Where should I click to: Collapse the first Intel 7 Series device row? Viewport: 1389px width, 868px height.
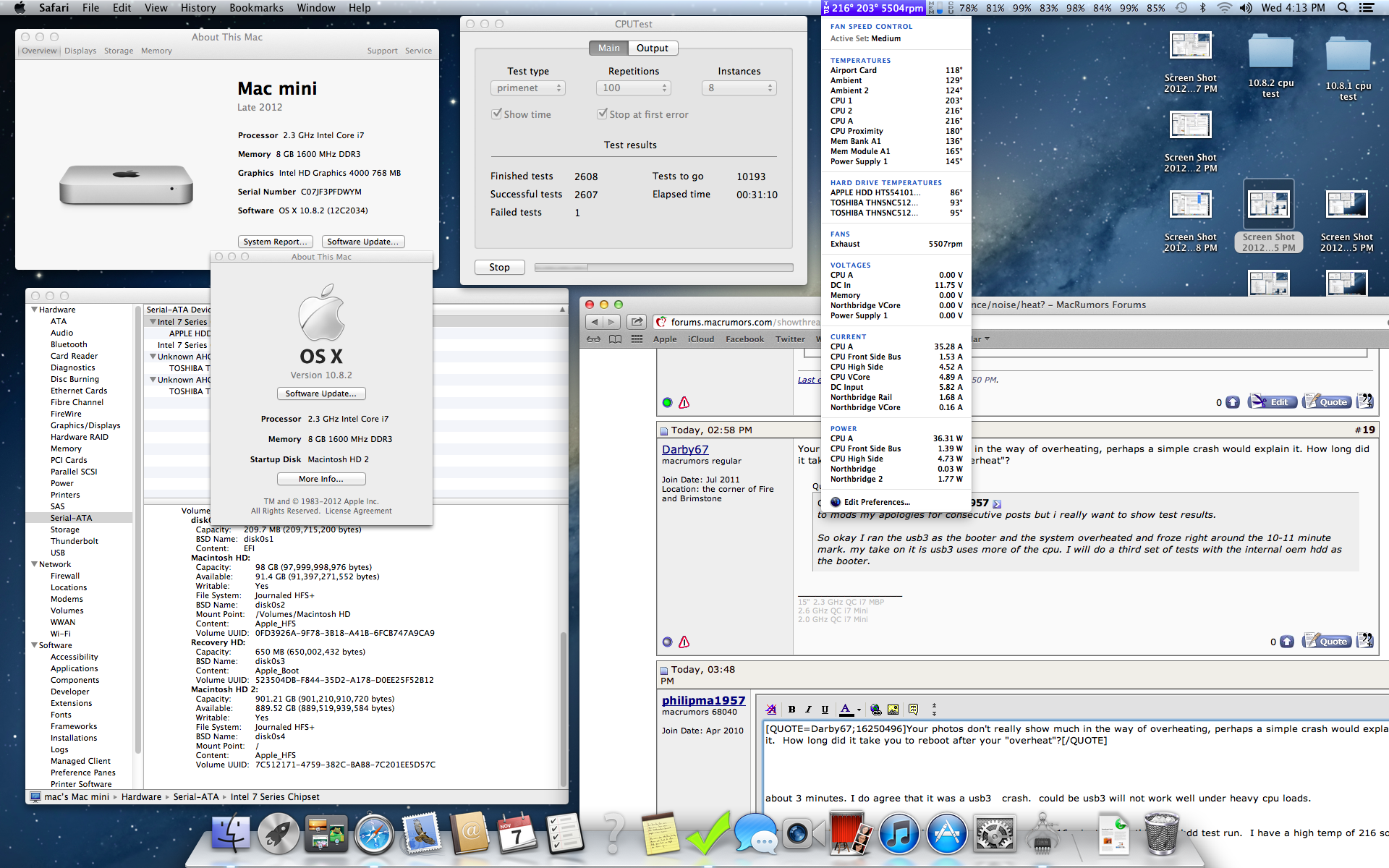(x=153, y=322)
